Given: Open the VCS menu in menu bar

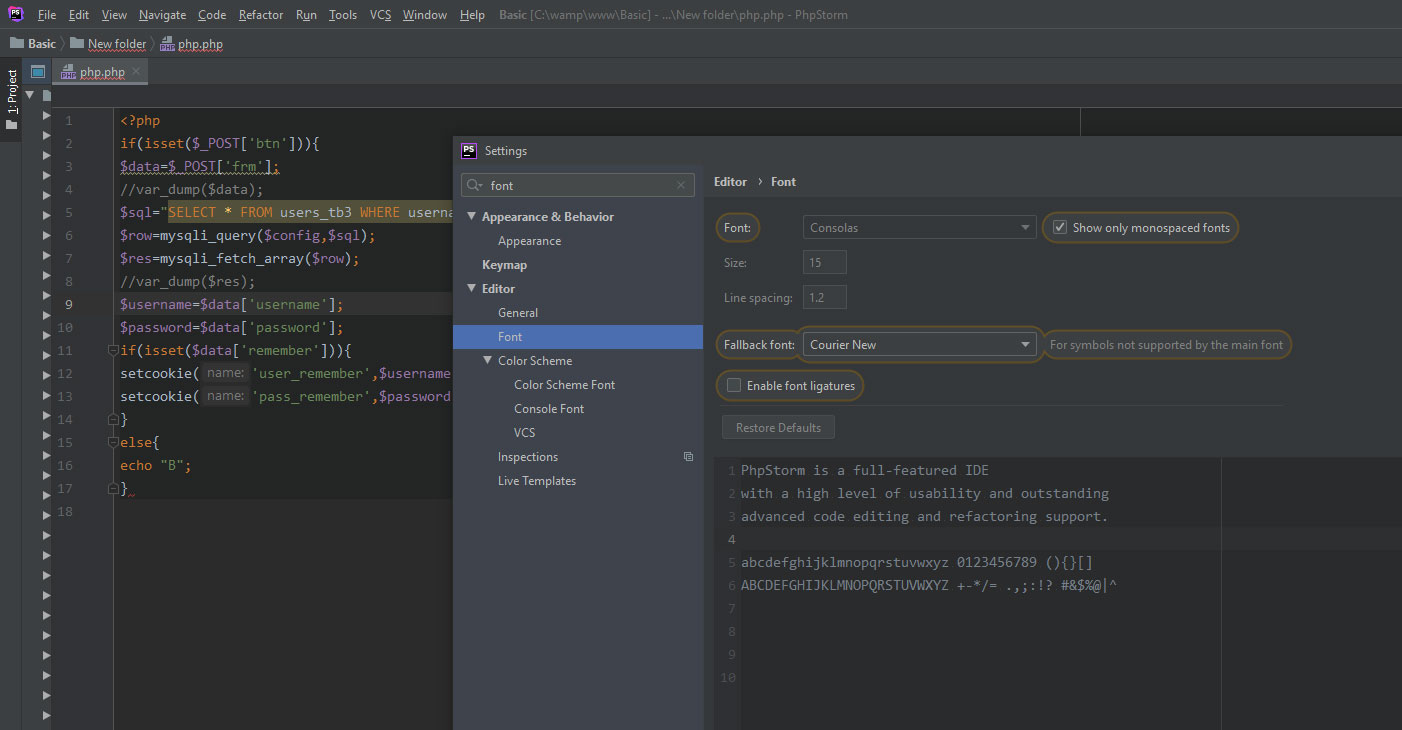Looking at the screenshot, I should (x=380, y=15).
